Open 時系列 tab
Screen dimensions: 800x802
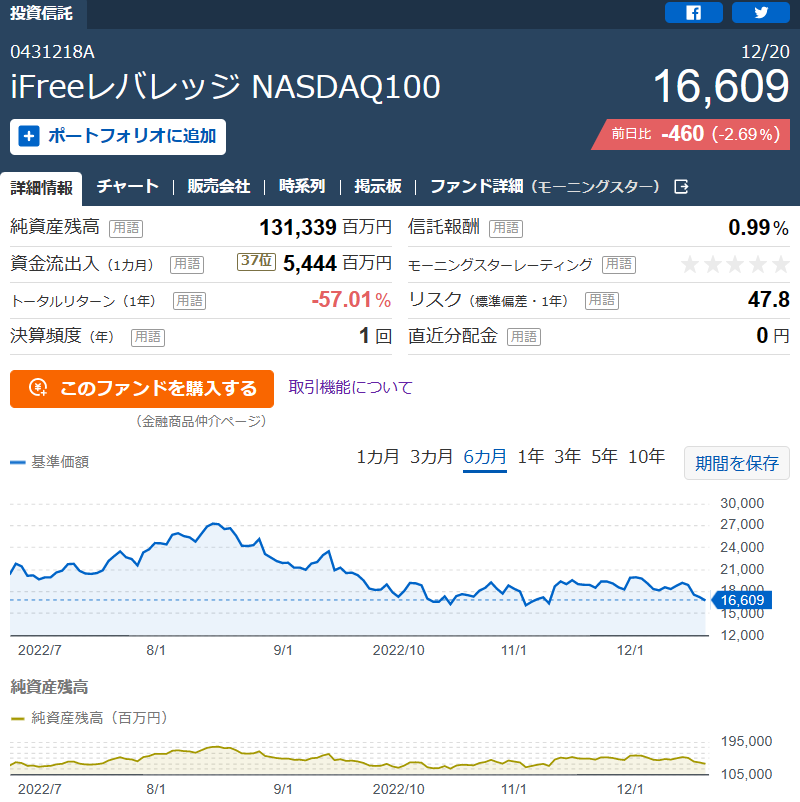click(302, 187)
